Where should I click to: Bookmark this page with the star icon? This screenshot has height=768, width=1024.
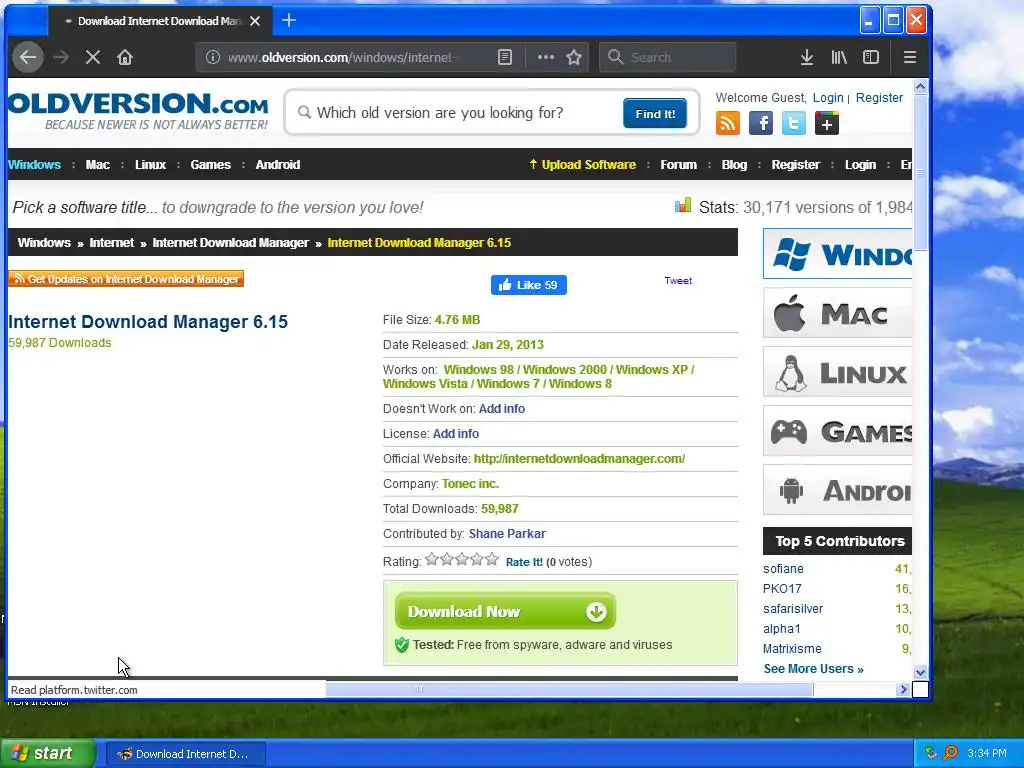pyautogui.click(x=574, y=57)
